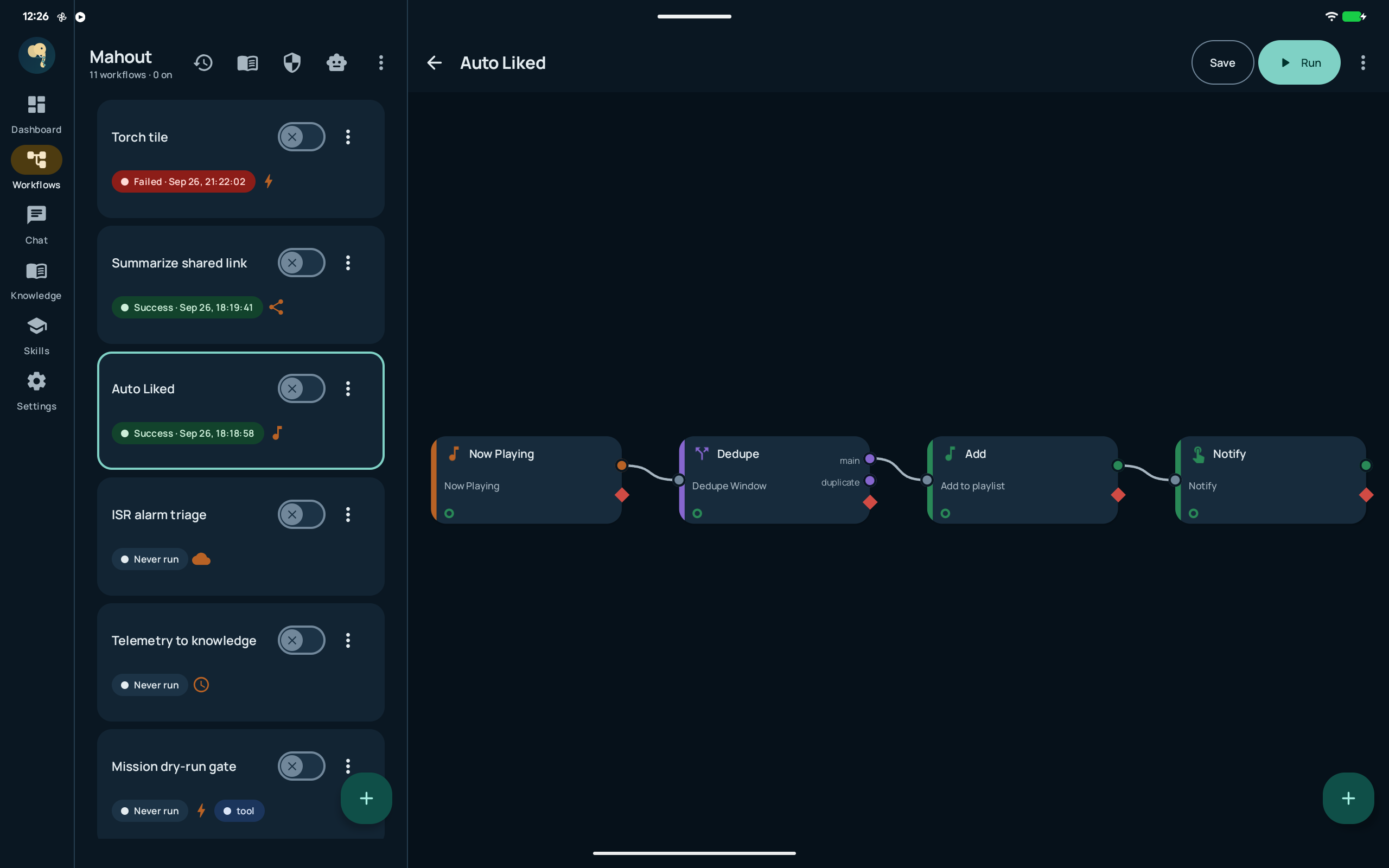Open ISR alarm triage options menu
1389x868 pixels.
[348, 514]
